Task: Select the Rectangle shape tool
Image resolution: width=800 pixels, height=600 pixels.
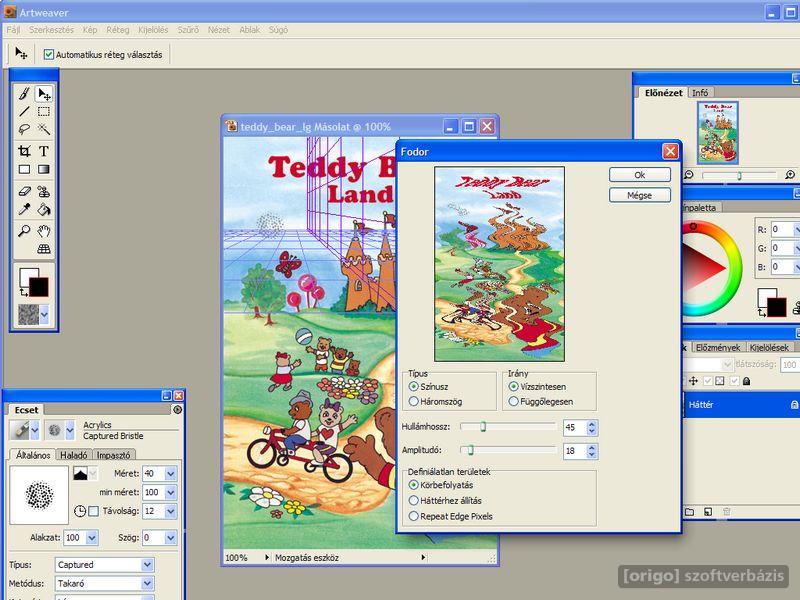Action: pyautogui.click(x=24, y=169)
